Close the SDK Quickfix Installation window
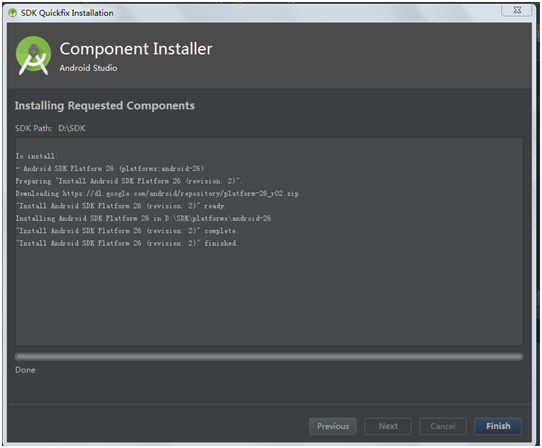Viewport: 542px width, 448px height. click(517, 10)
